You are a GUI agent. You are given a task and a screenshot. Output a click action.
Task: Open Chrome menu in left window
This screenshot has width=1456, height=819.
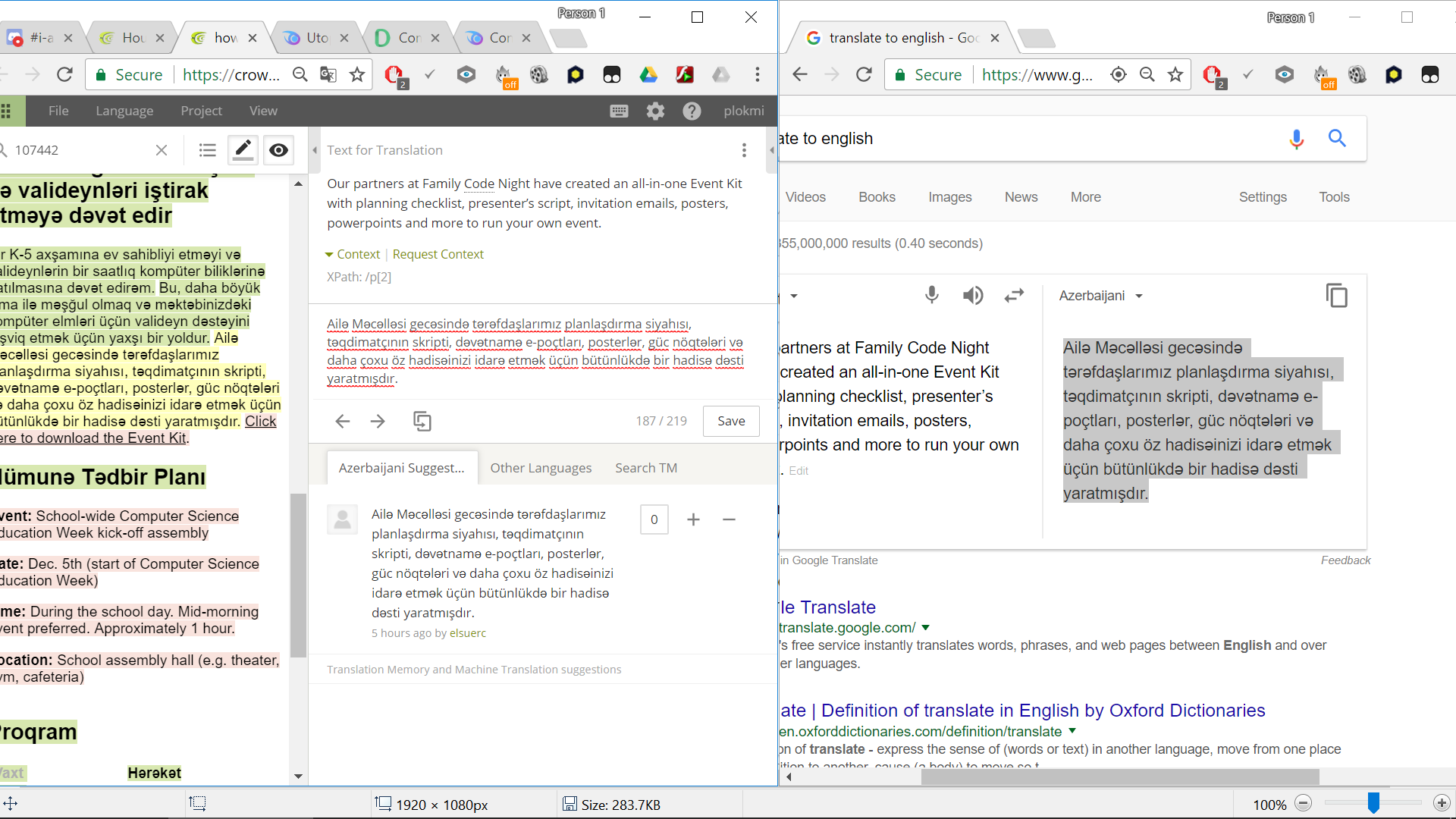tap(757, 74)
